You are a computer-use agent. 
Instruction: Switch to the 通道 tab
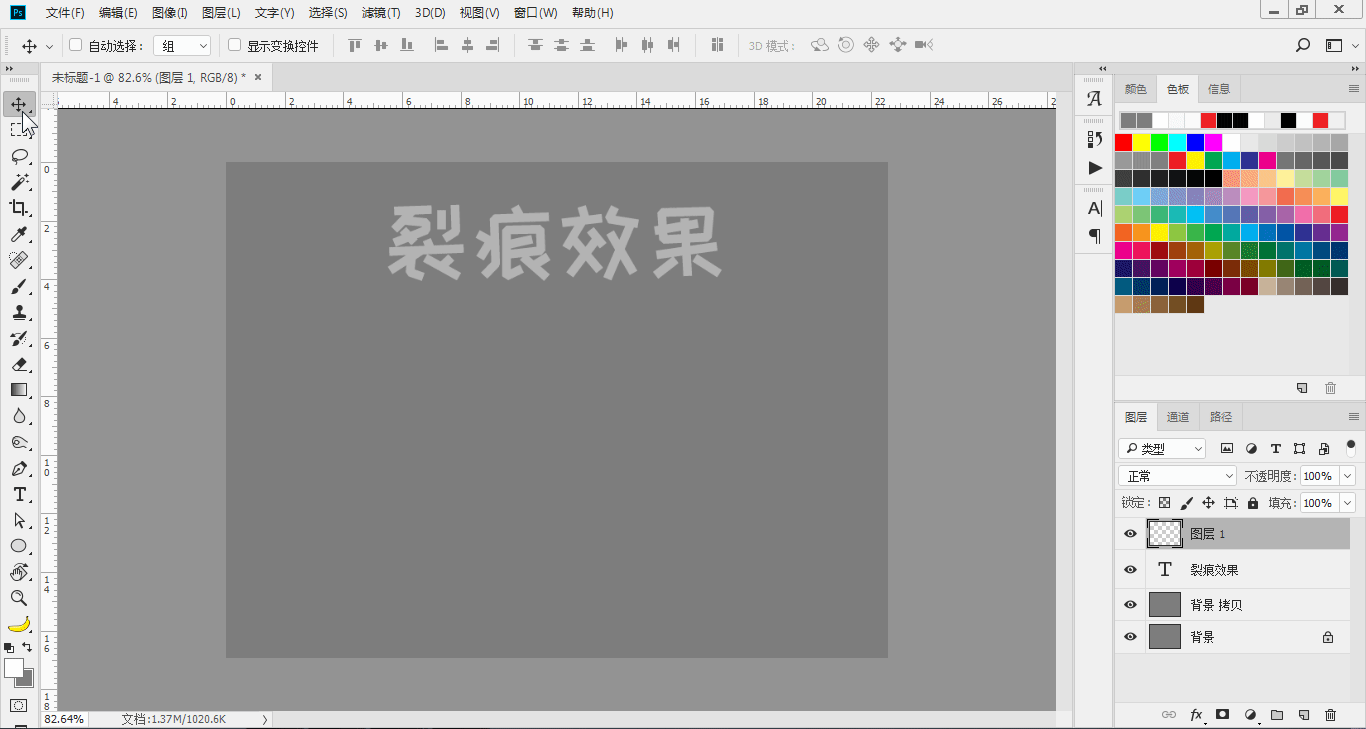(x=1178, y=417)
